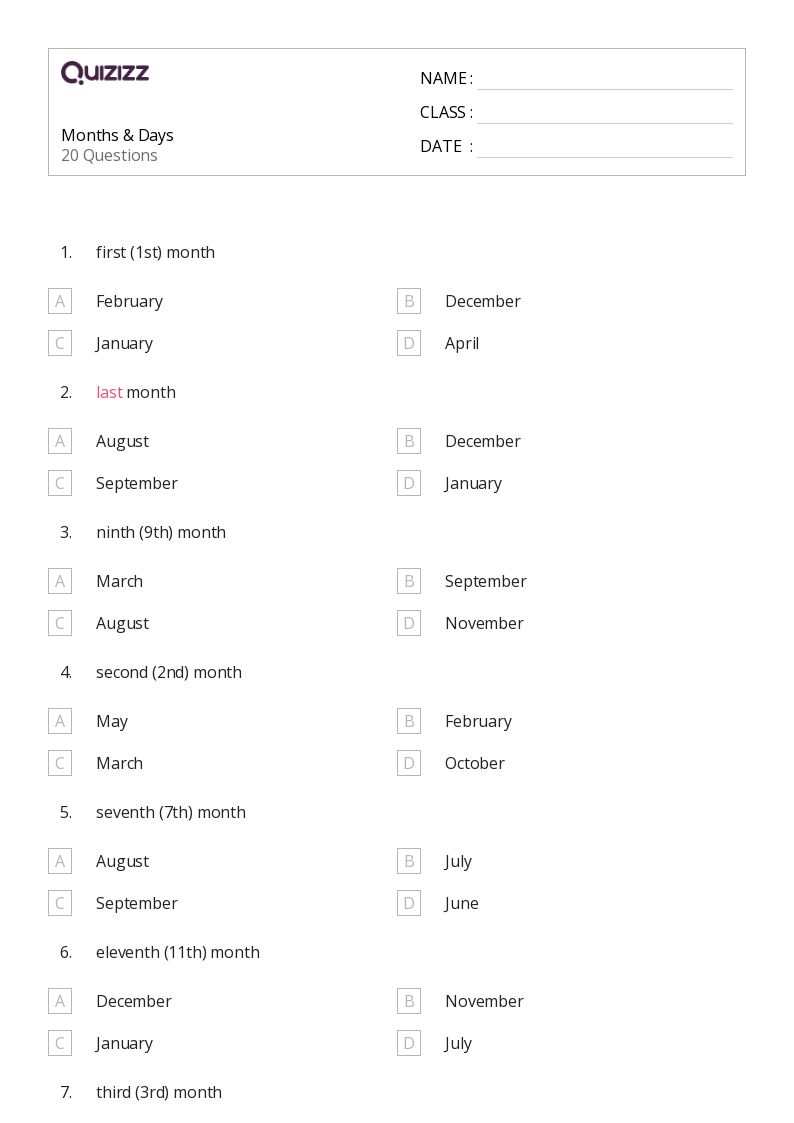Mark answer box A February in question 1
The height and width of the screenshot is (1123, 794).
(60, 301)
